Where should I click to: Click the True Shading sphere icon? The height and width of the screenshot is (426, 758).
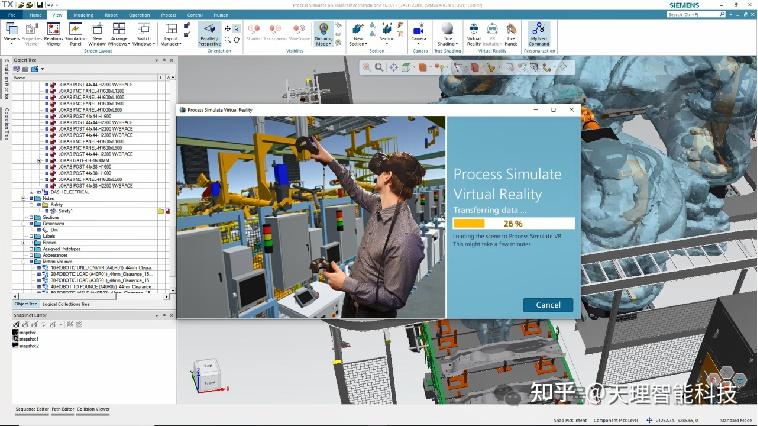[x=448, y=28]
